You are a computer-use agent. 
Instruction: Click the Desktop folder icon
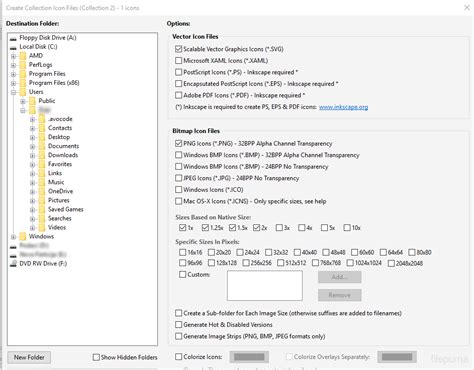(x=42, y=137)
